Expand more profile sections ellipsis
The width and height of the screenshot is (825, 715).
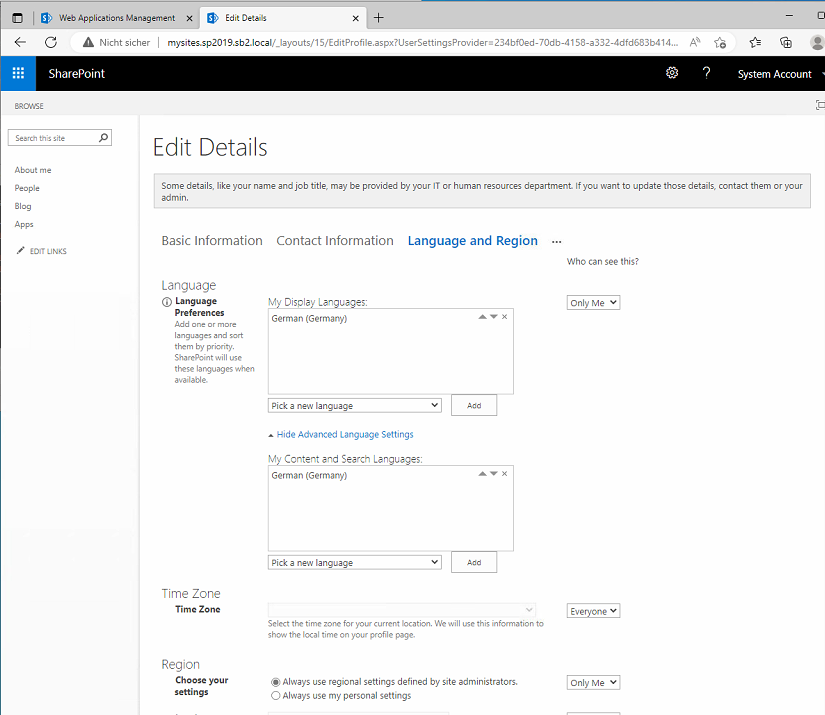557,242
